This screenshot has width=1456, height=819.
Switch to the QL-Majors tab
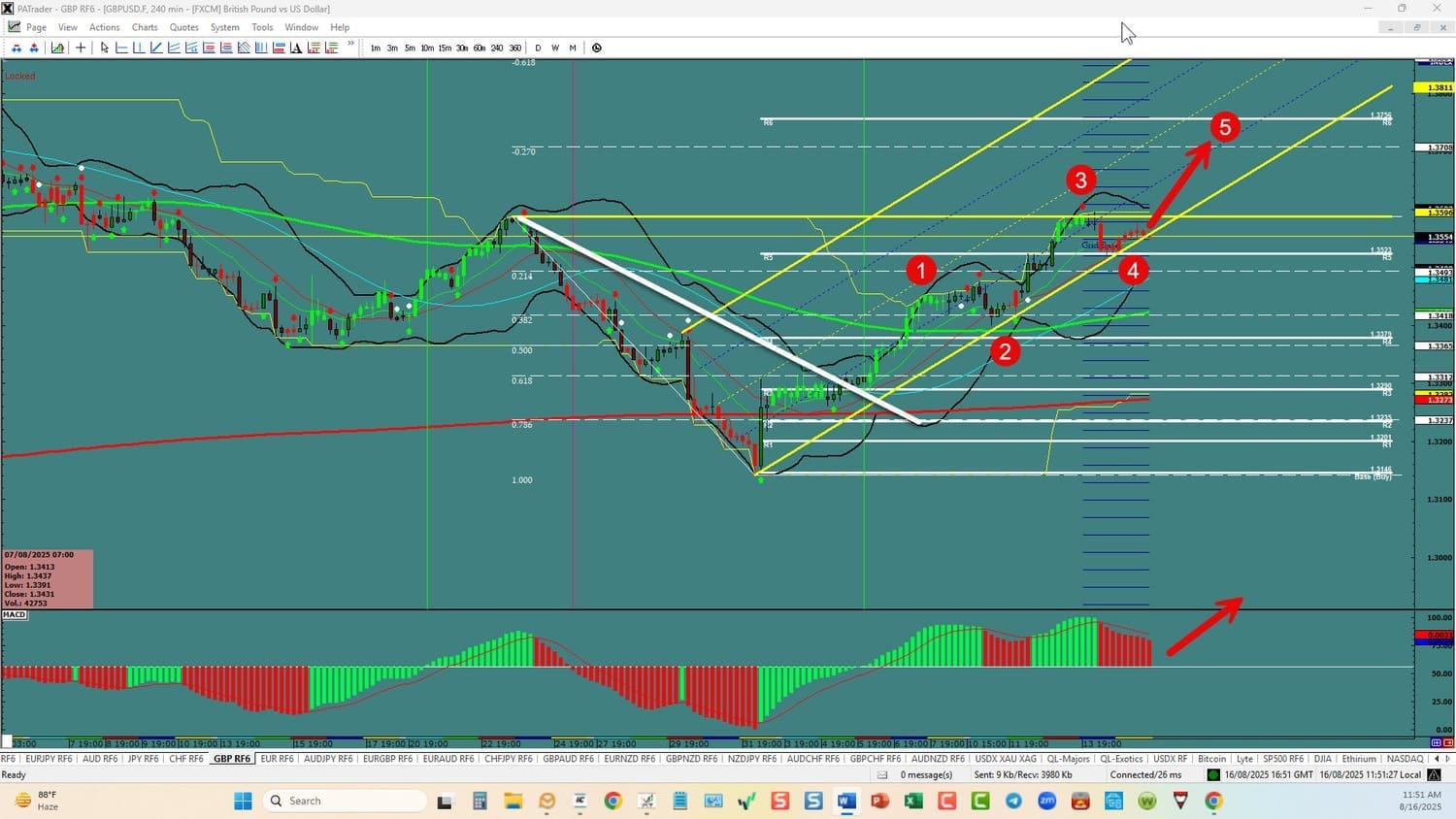(1068, 759)
